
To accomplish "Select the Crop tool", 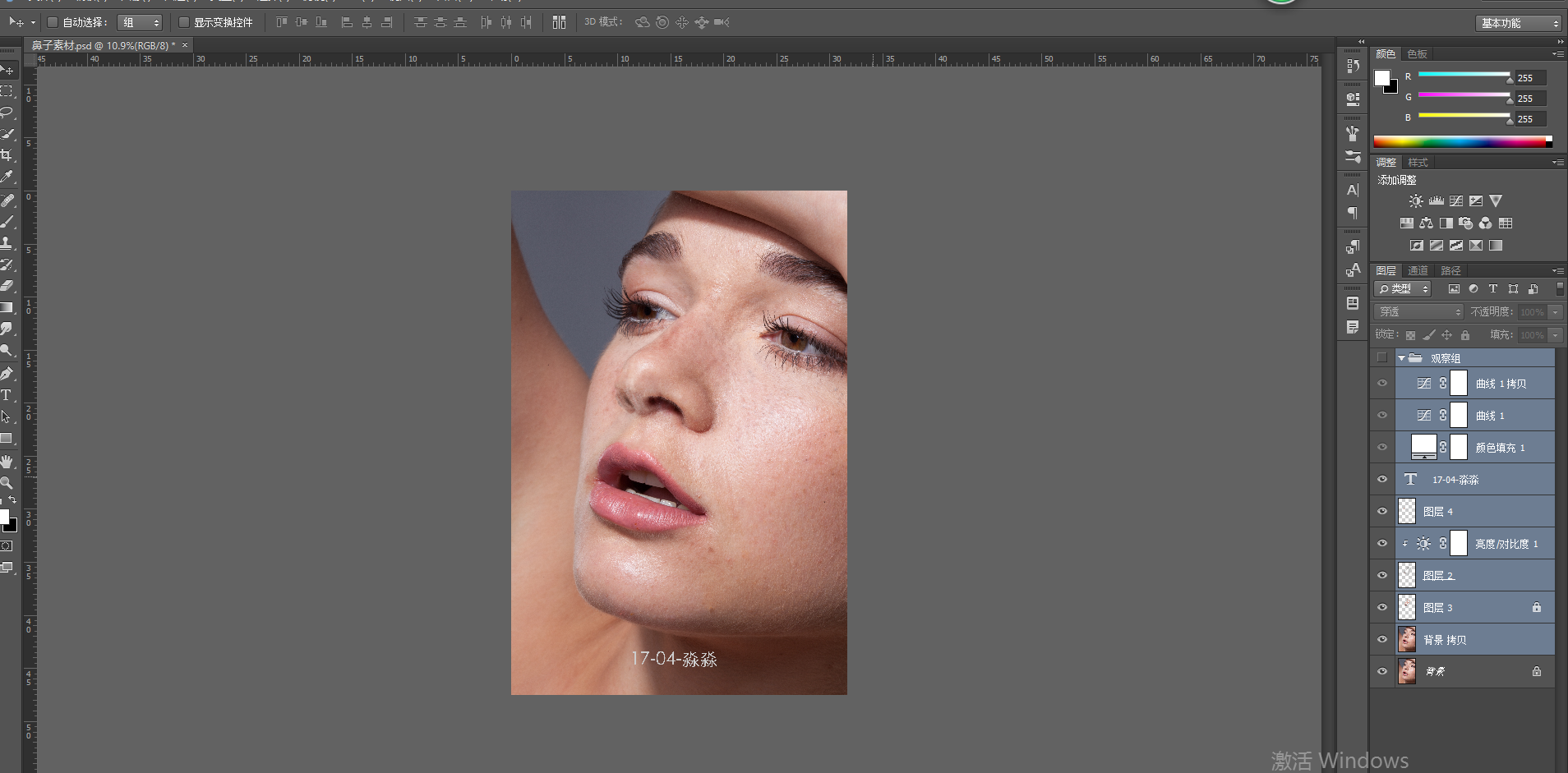I will click(x=7, y=155).
